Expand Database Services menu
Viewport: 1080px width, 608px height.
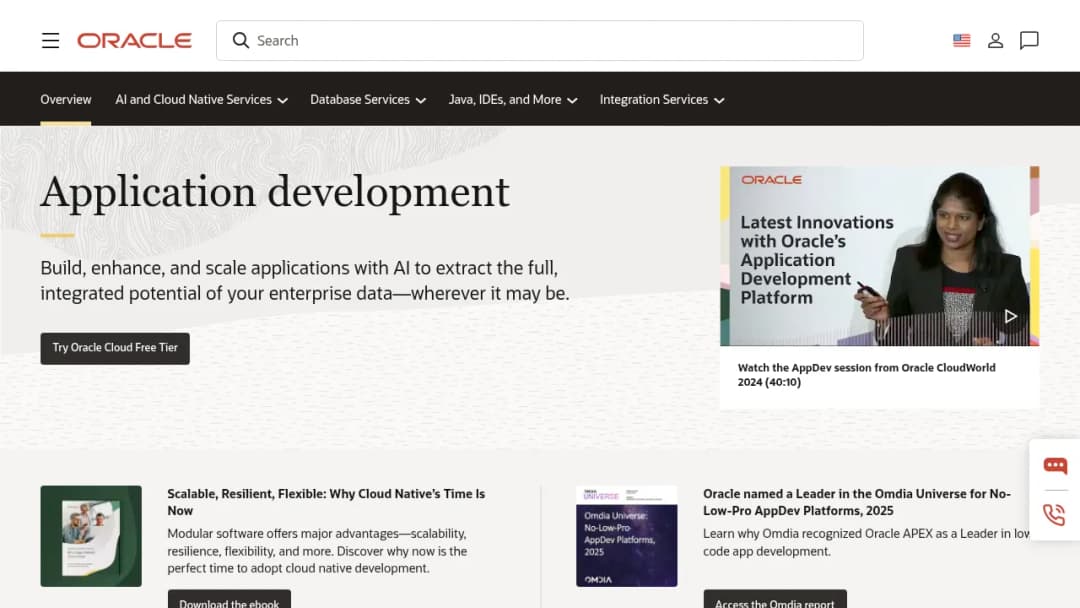[368, 100]
